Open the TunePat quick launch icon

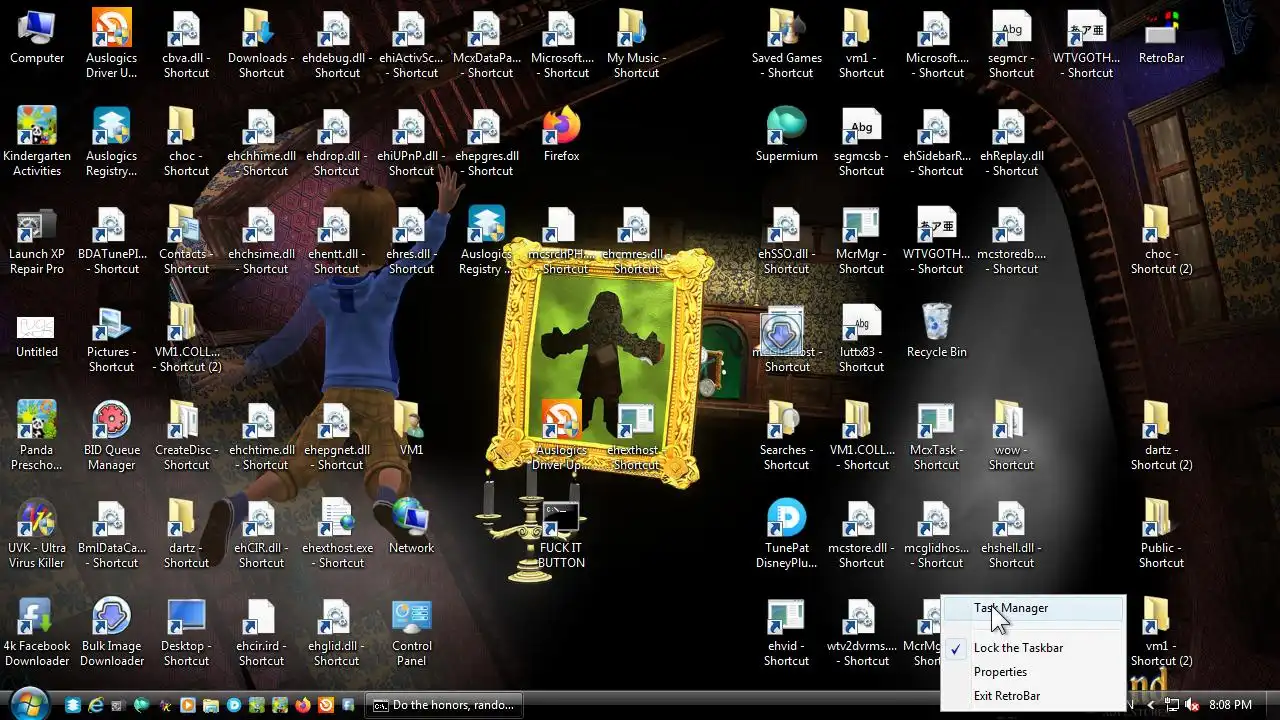pos(234,705)
